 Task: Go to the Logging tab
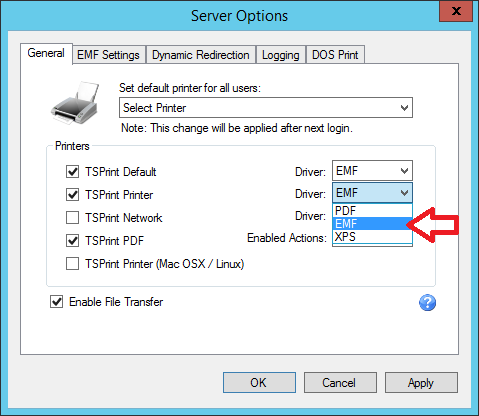coord(281,55)
